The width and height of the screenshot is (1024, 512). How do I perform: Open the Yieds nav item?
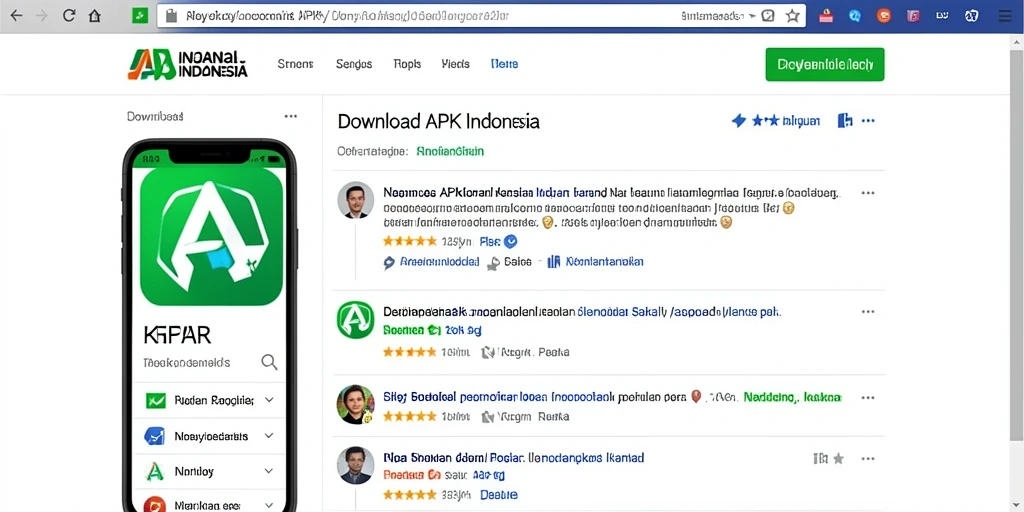click(455, 64)
